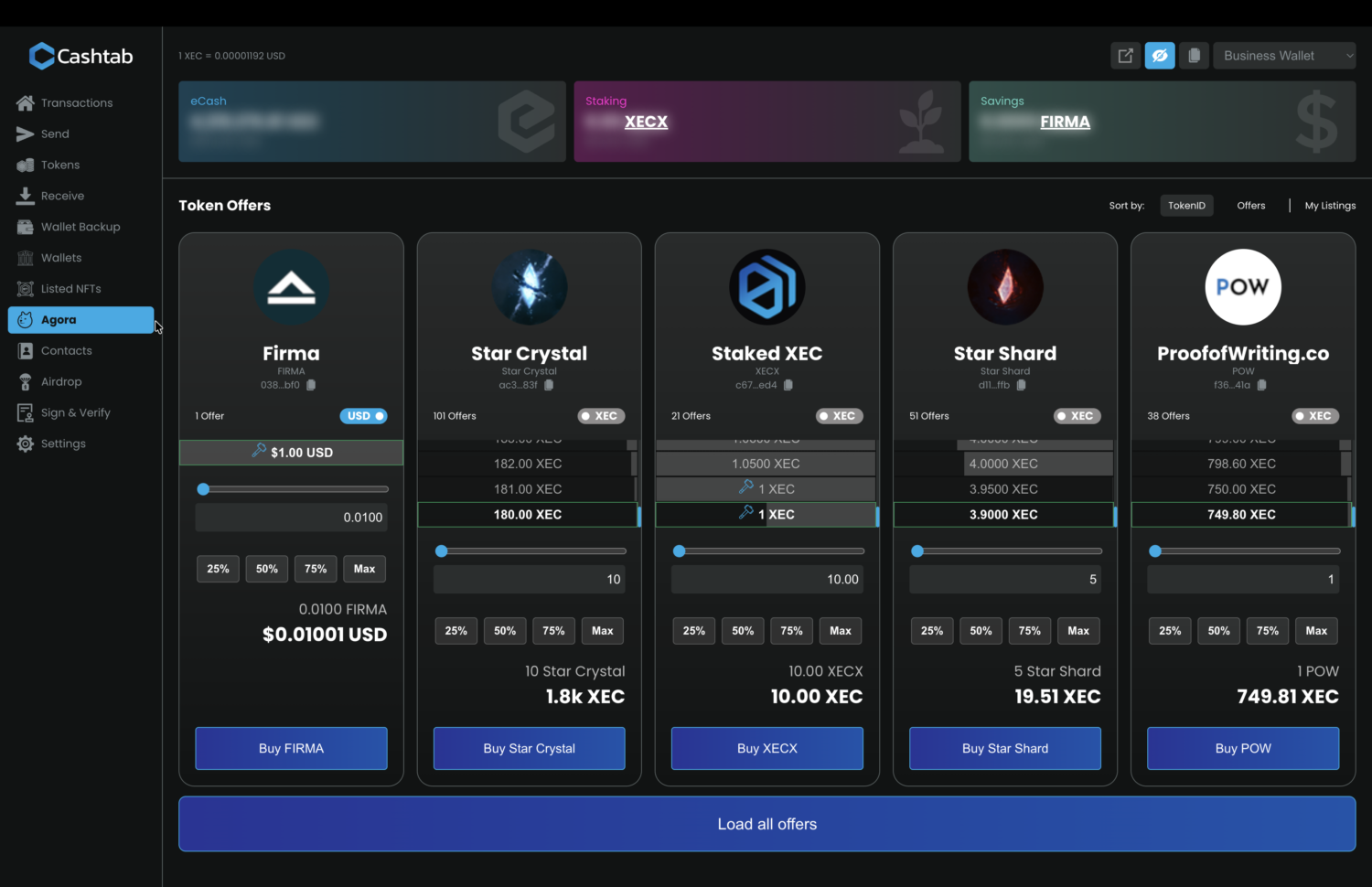Toggle Firma price display from USD

363,416
